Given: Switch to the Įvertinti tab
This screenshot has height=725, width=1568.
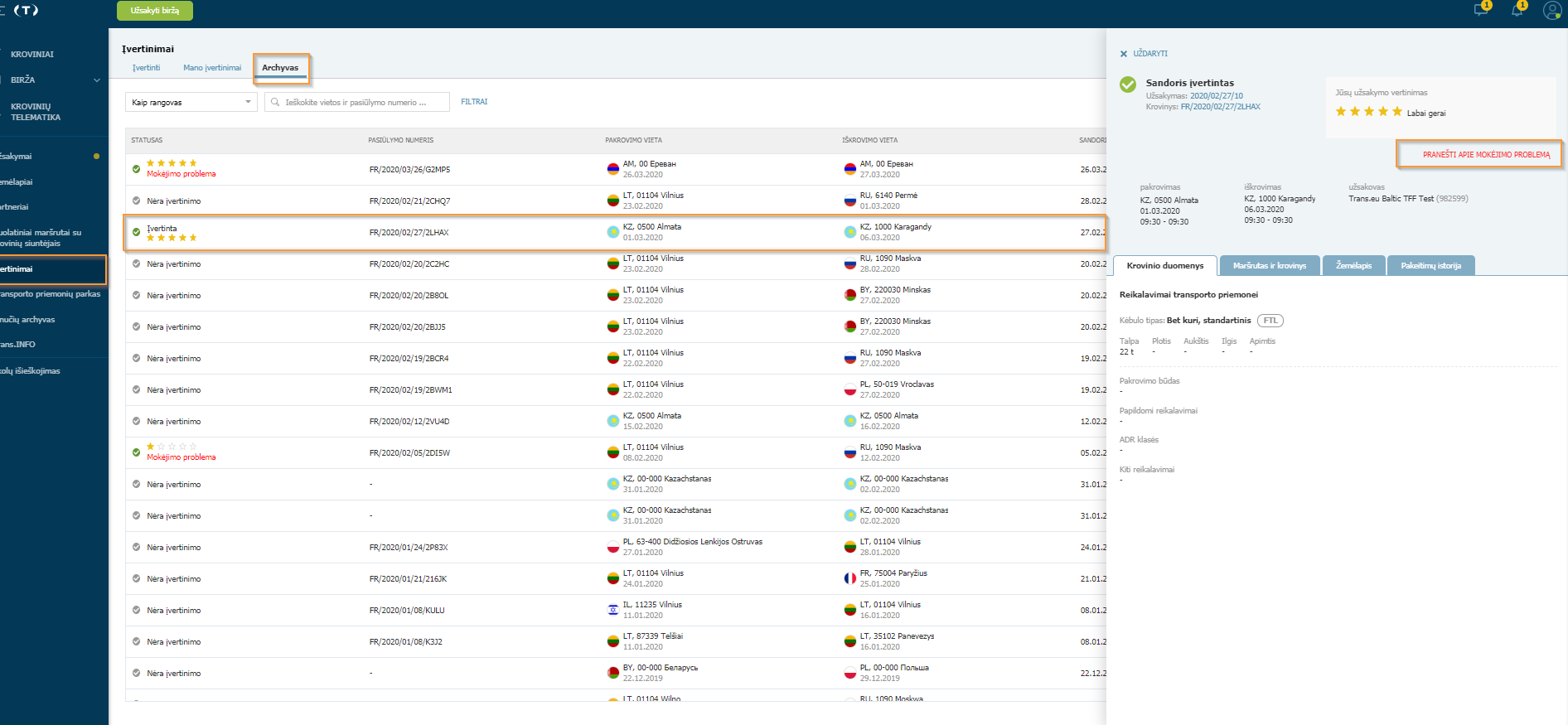Looking at the screenshot, I should tap(147, 68).
